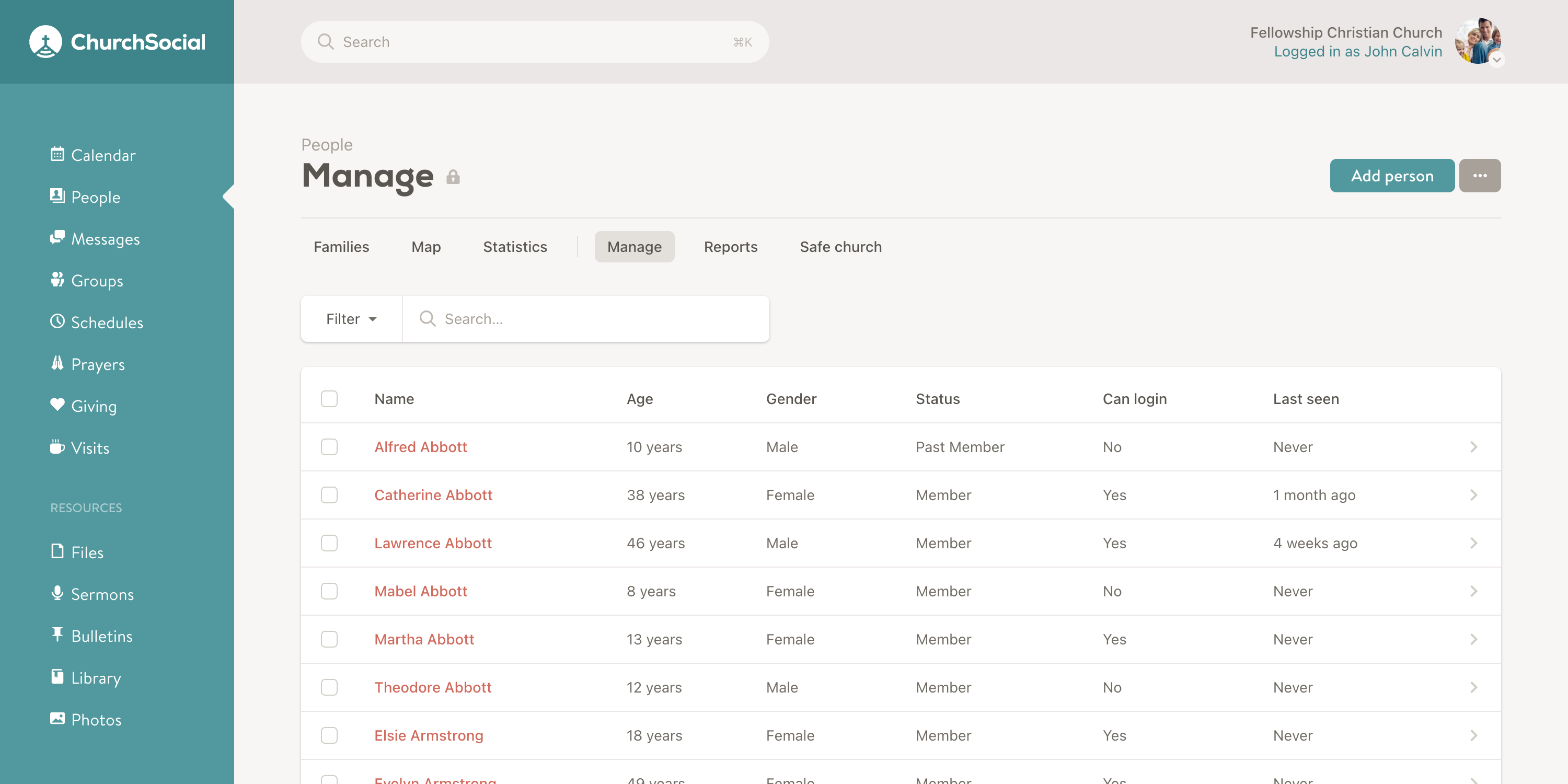This screenshot has width=1568, height=784.
Task: Click the Gender column header
Action: [791, 399]
